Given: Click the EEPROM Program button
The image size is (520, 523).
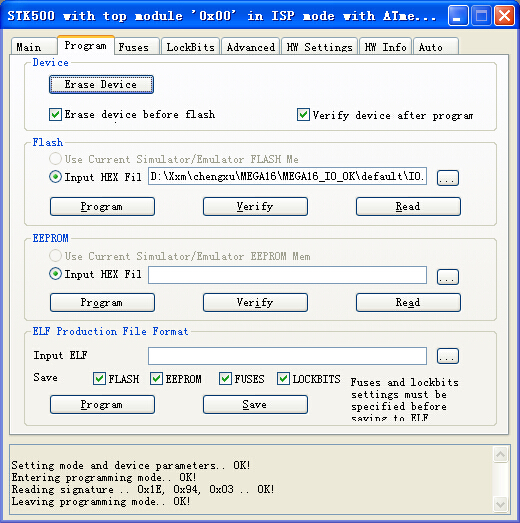Looking at the screenshot, I should pos(102,303).
